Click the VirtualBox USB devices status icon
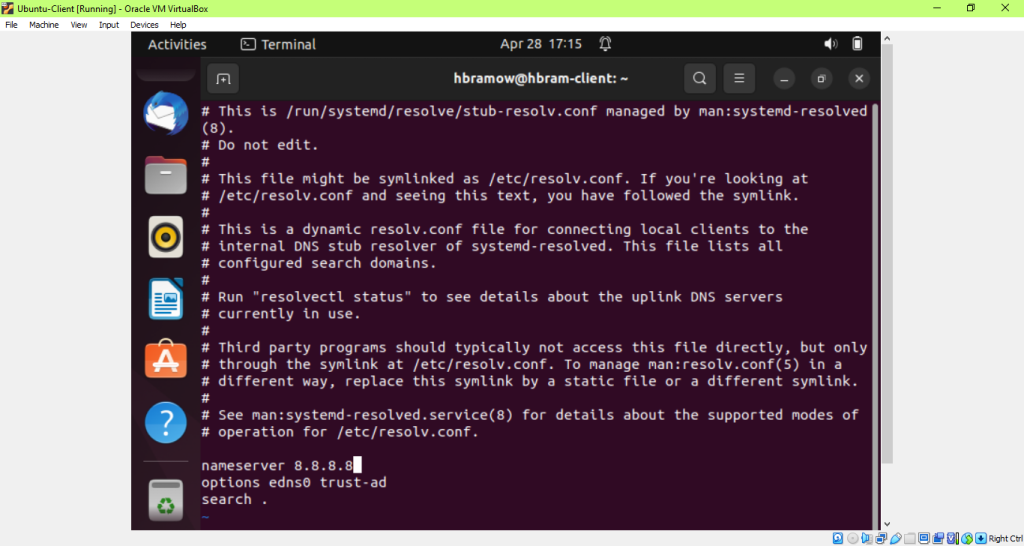The height and width of the screenshot is (546, 1024). pyautogui.click(x=895, y=539)
